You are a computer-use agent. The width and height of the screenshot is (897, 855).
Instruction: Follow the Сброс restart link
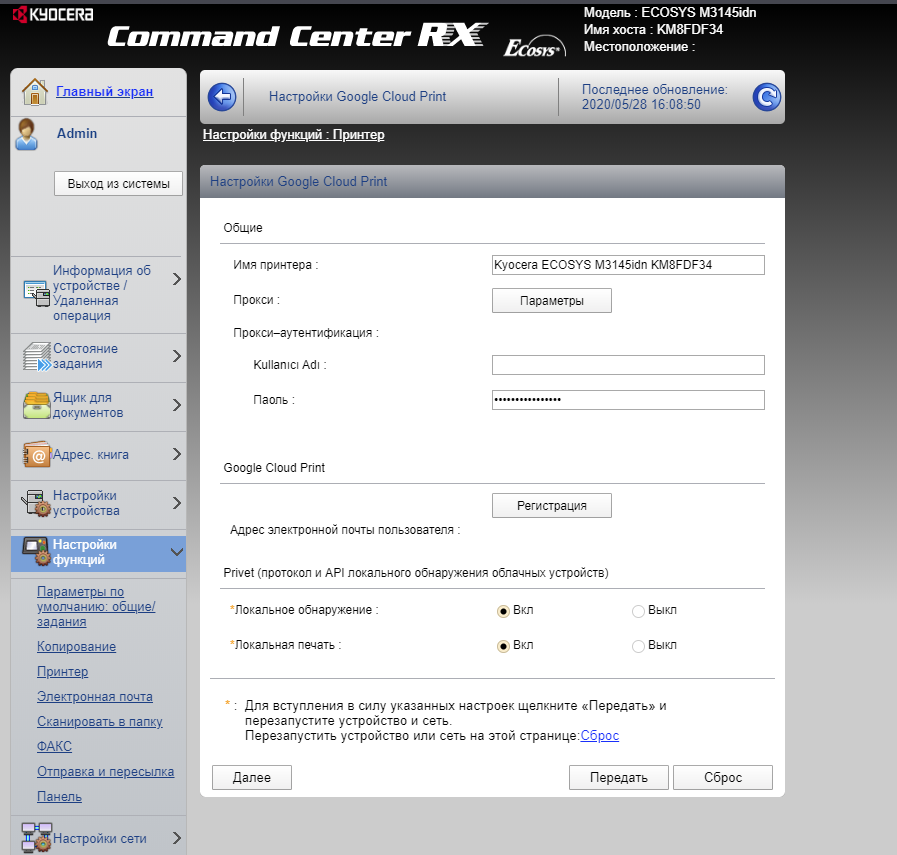[x=599, y=736]
